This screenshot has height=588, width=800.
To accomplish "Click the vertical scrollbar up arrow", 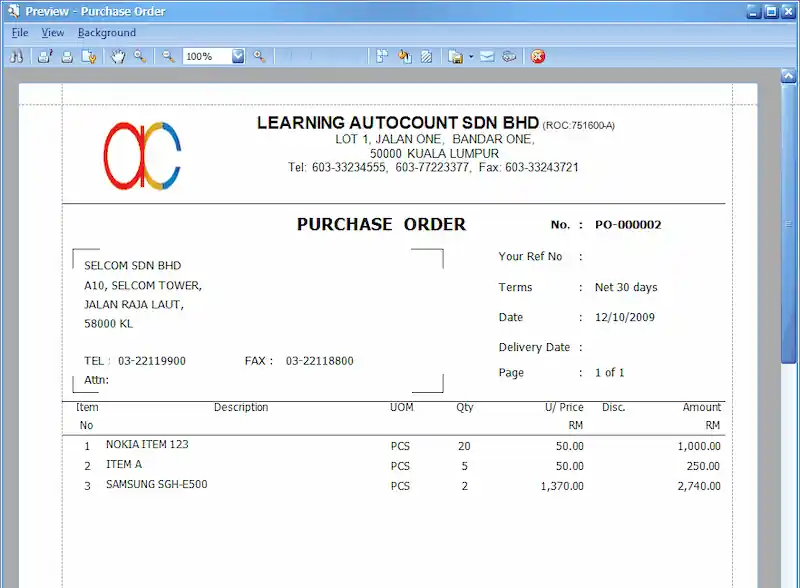I will [x=789, y=77].
